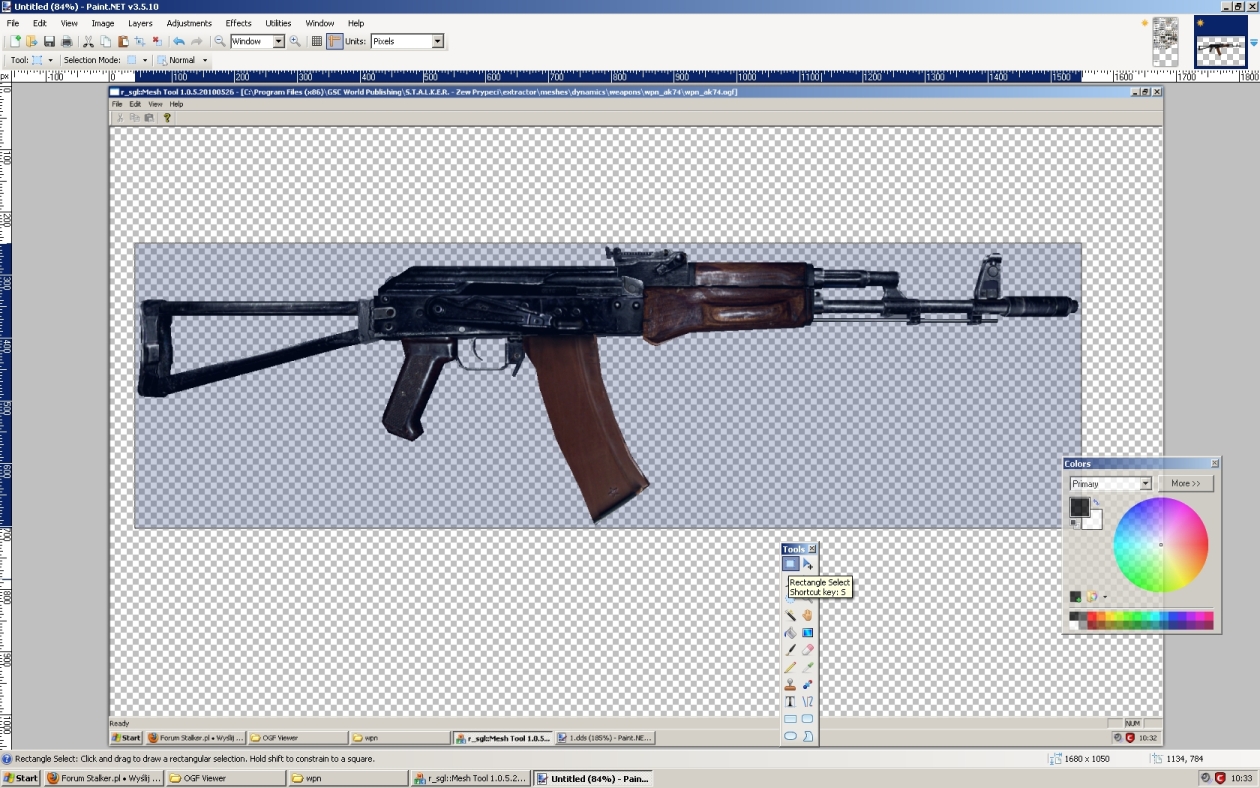
Task: Select the Rectangle shape tool
Action: (790, 719)
